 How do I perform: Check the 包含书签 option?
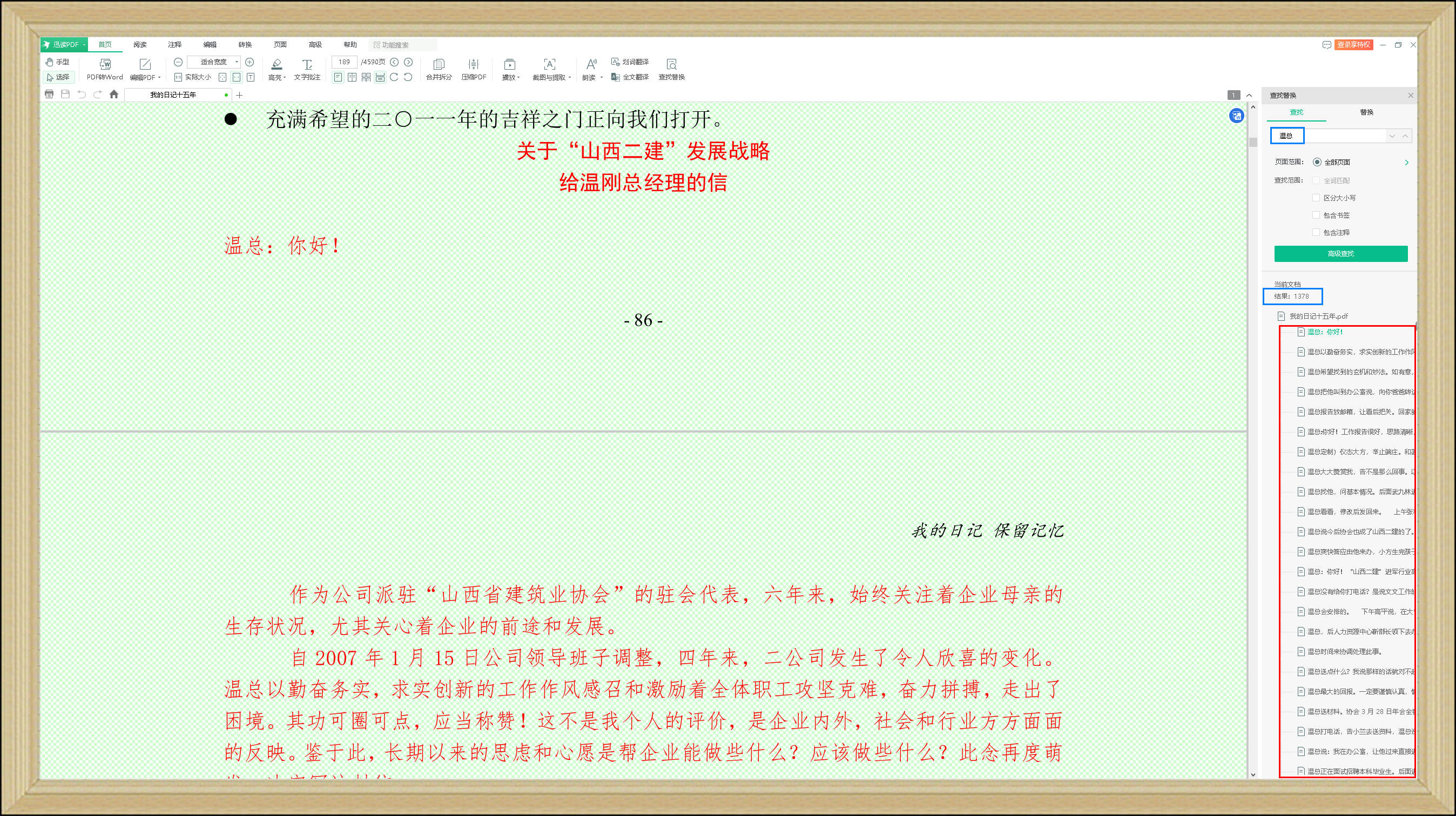tap(1316, 215)
